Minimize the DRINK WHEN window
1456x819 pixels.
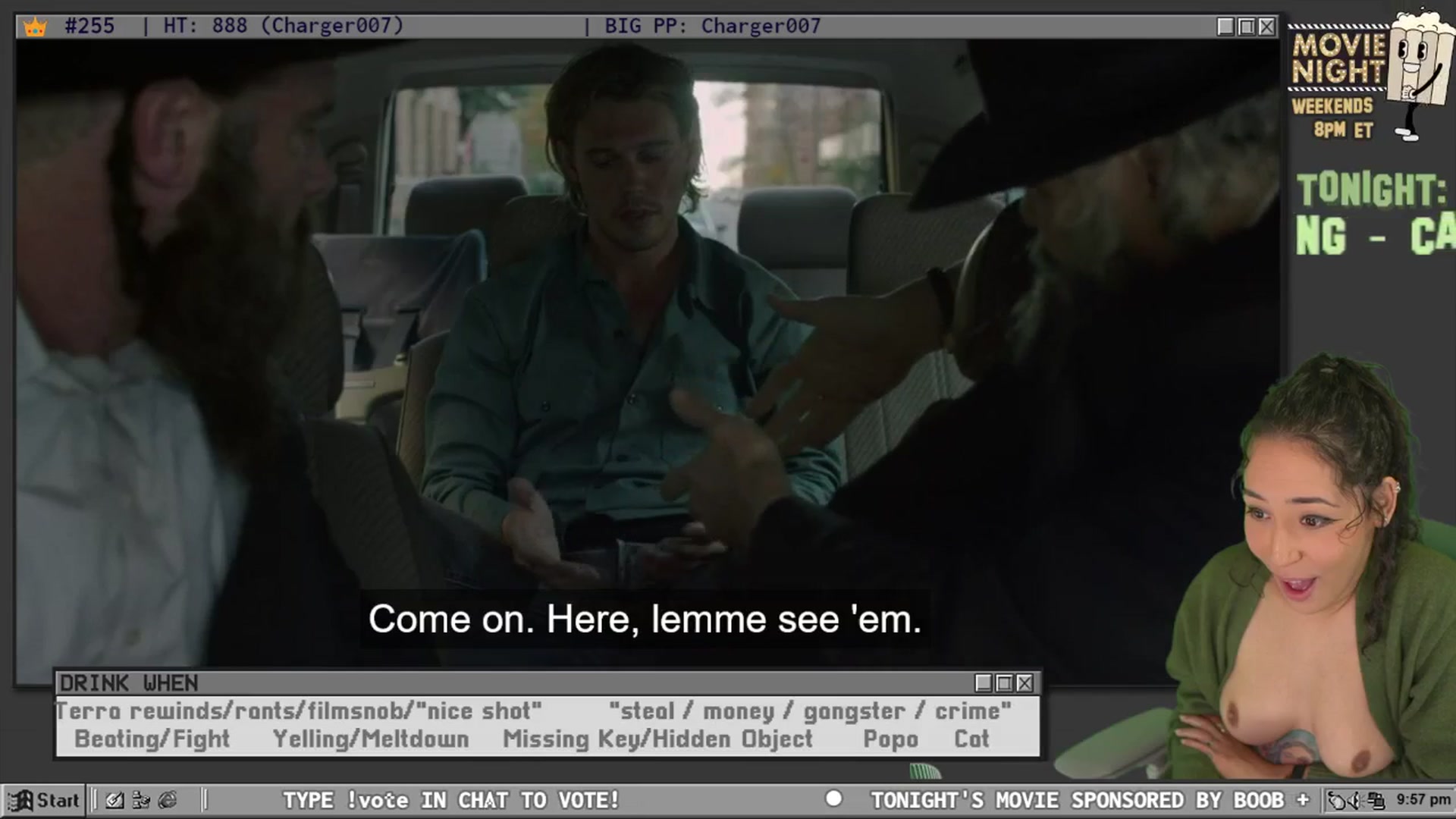984,683
